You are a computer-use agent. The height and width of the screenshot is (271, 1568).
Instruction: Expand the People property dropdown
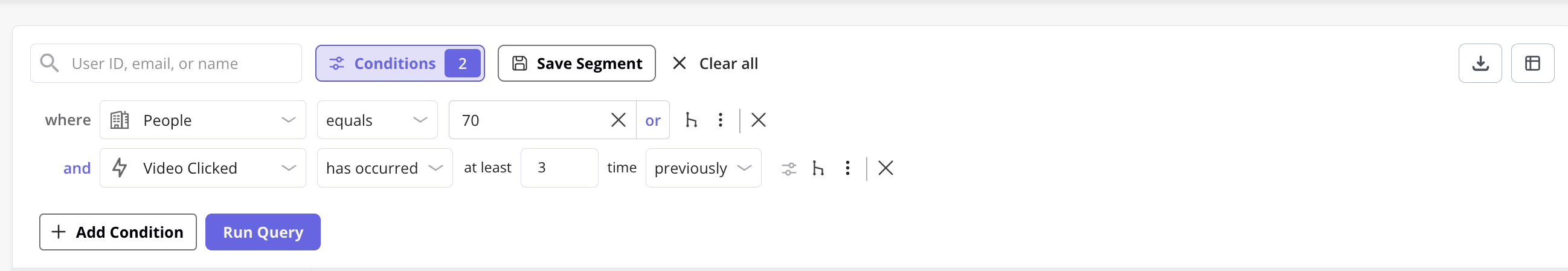(x=203, y=120)
